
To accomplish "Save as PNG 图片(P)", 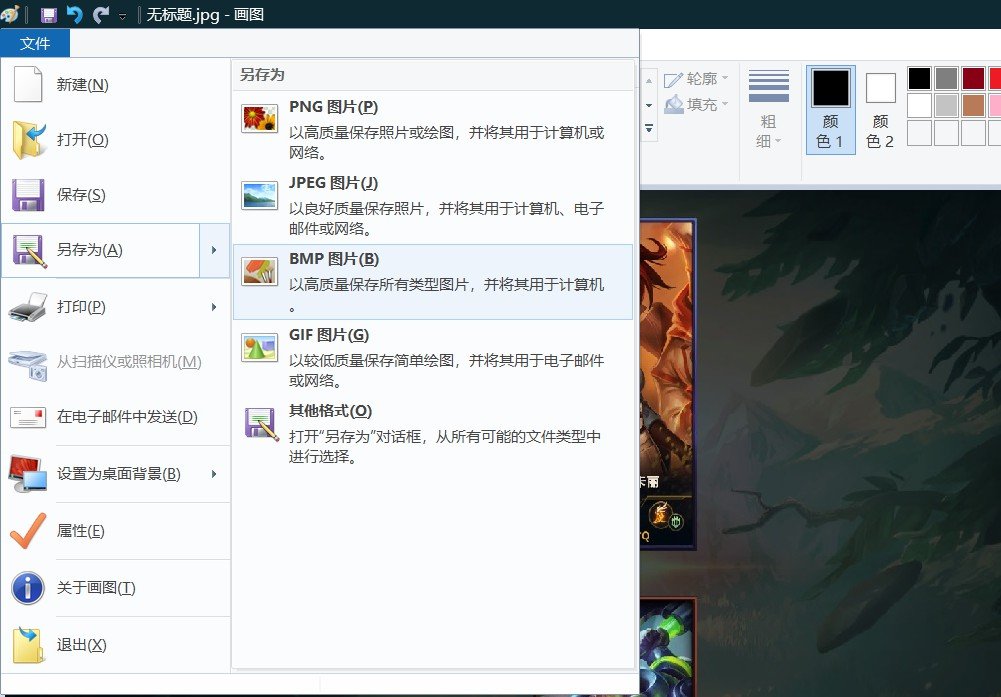I will point(433,130).
